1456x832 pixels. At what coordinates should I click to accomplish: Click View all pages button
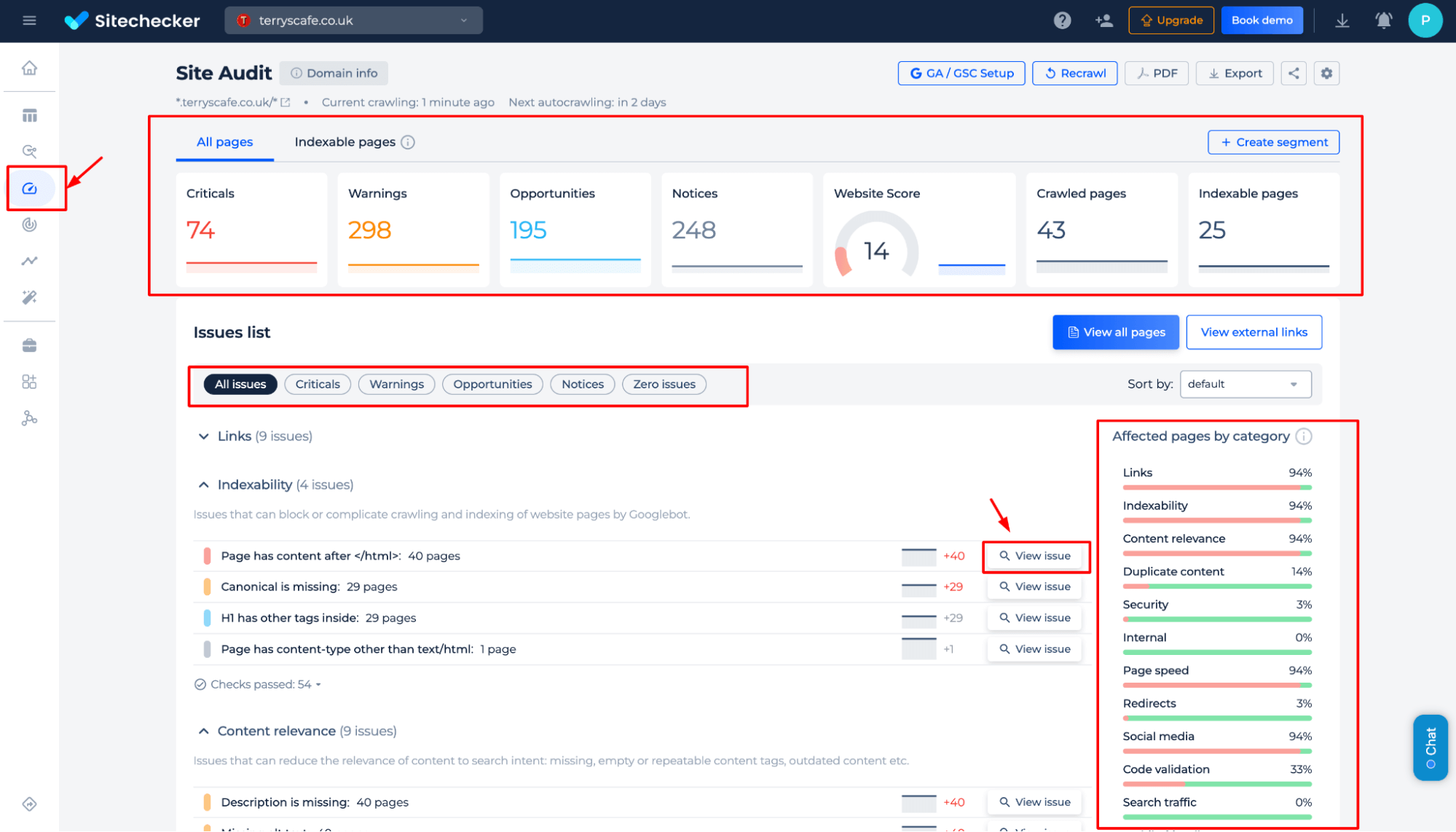(1114, 332)
